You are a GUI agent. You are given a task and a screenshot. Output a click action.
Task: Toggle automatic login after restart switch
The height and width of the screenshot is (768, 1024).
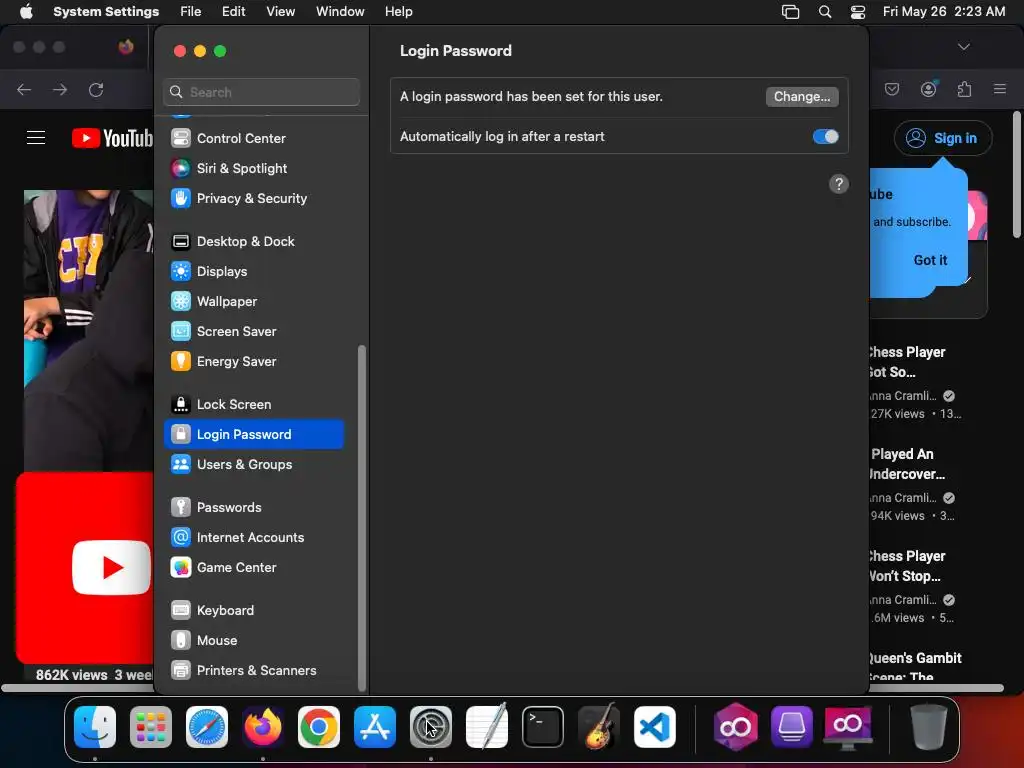click(x=825, y=136)
